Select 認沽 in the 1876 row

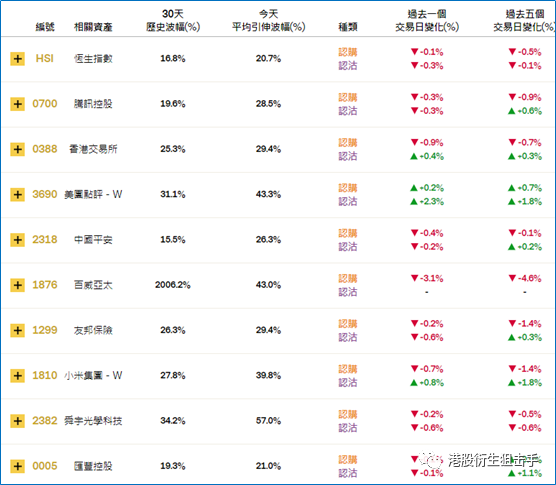(x=348, y=292)
